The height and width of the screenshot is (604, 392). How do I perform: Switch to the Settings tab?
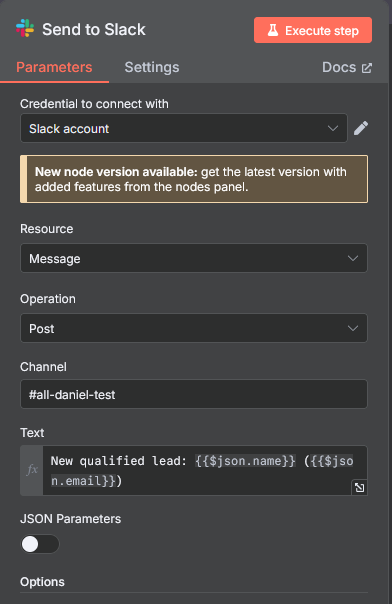tap(152, 67)
